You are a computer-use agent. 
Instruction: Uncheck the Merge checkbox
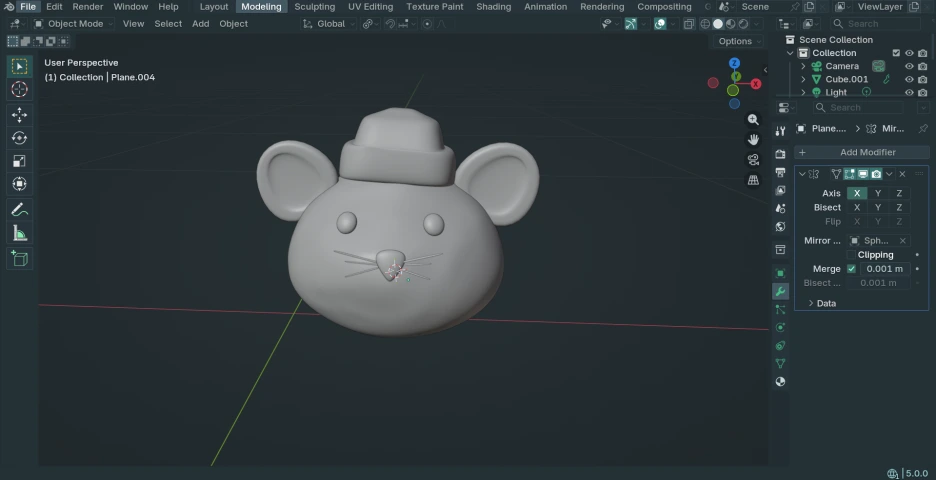point(851,269)
